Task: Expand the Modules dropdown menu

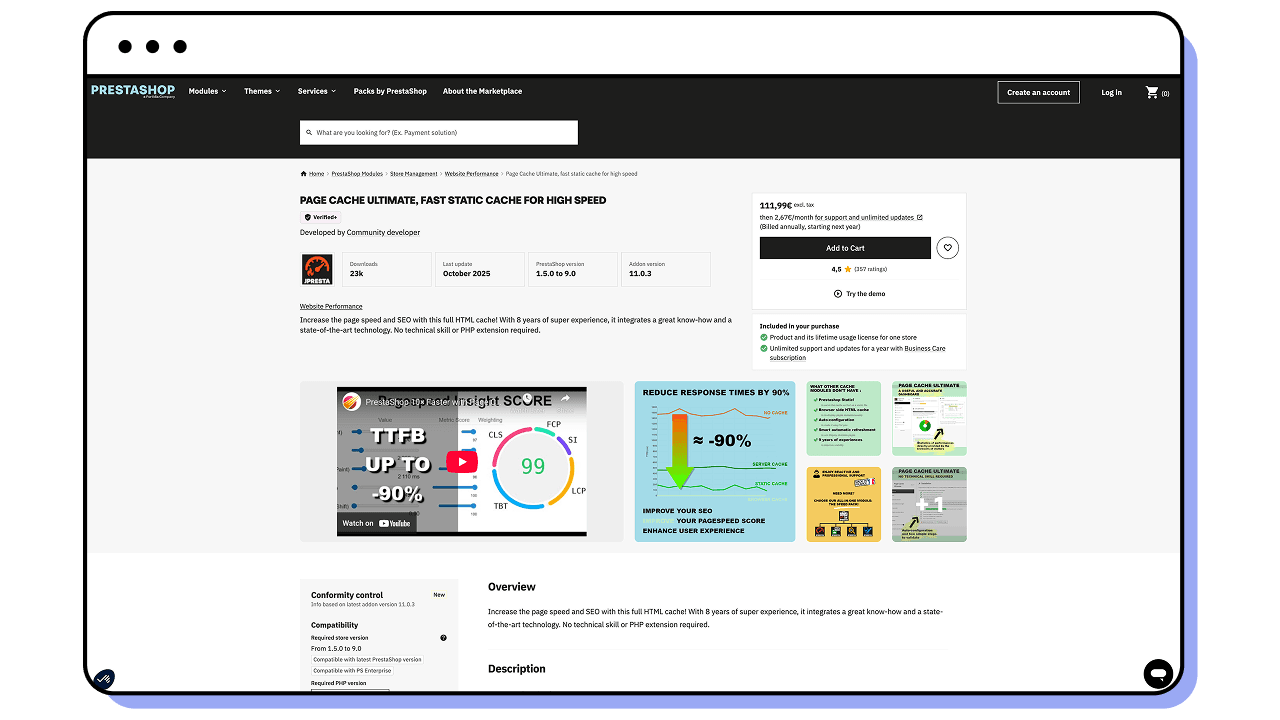Action: 207,91
